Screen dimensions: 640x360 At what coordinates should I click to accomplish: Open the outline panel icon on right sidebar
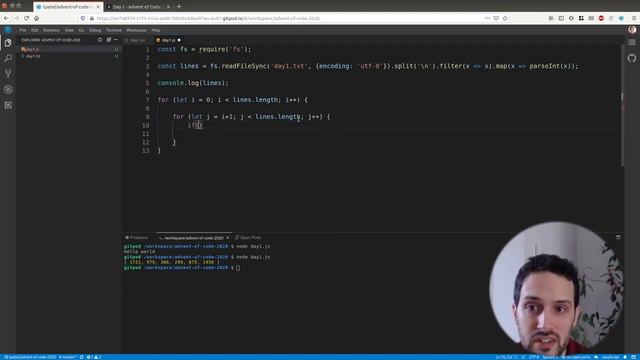(x=632, y=42)
